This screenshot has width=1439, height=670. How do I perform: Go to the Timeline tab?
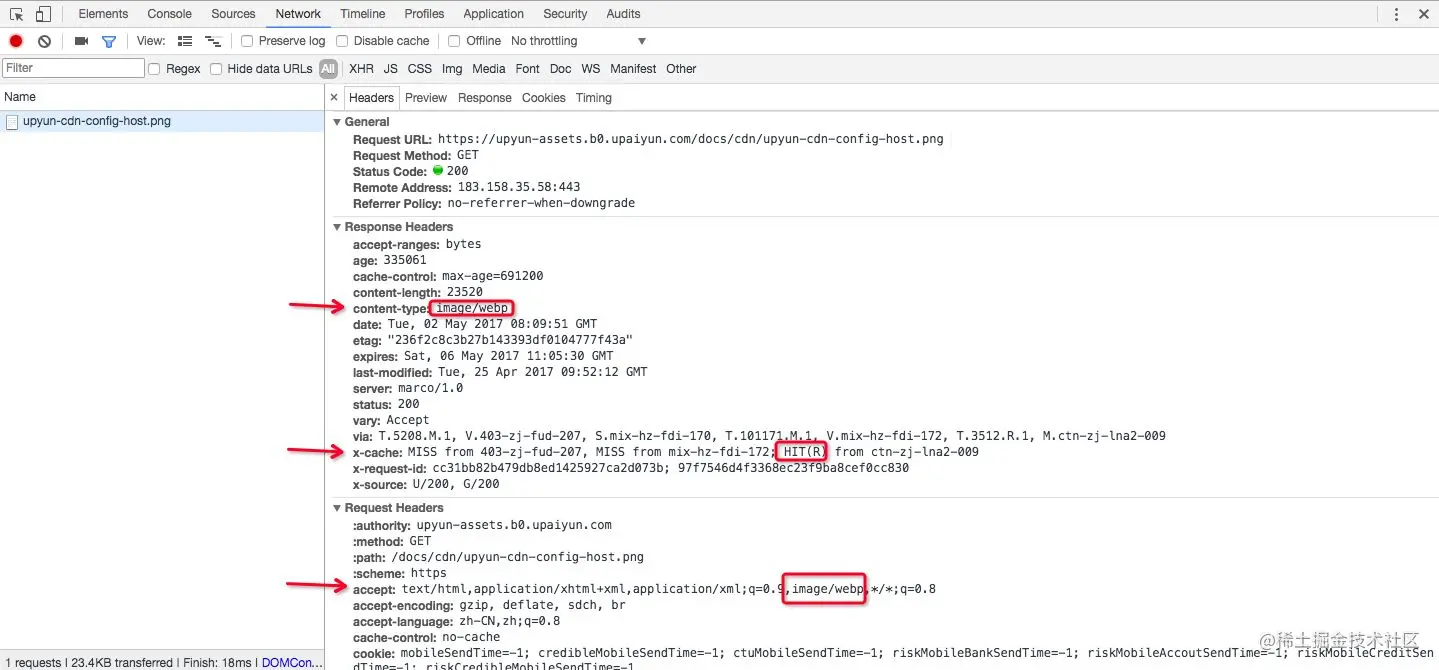[x=363, y=14]
